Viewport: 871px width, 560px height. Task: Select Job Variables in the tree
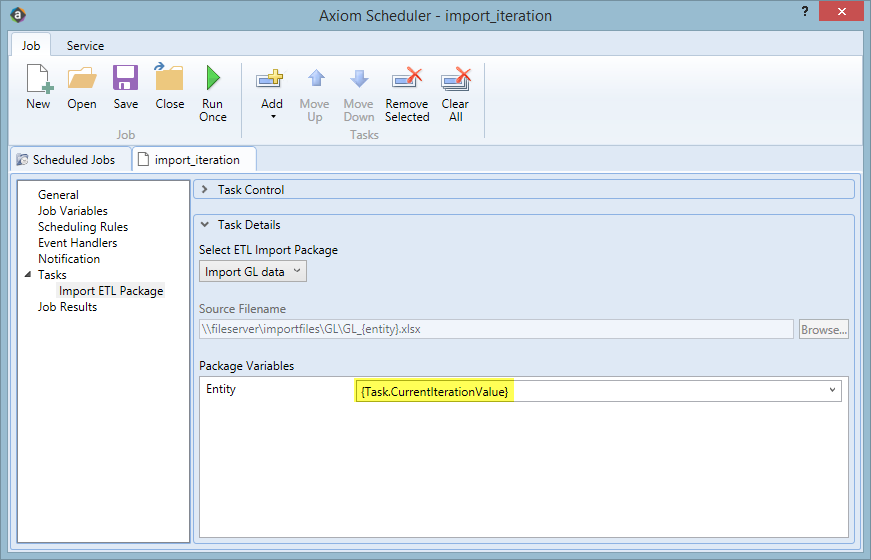click(x=73, y=211)
